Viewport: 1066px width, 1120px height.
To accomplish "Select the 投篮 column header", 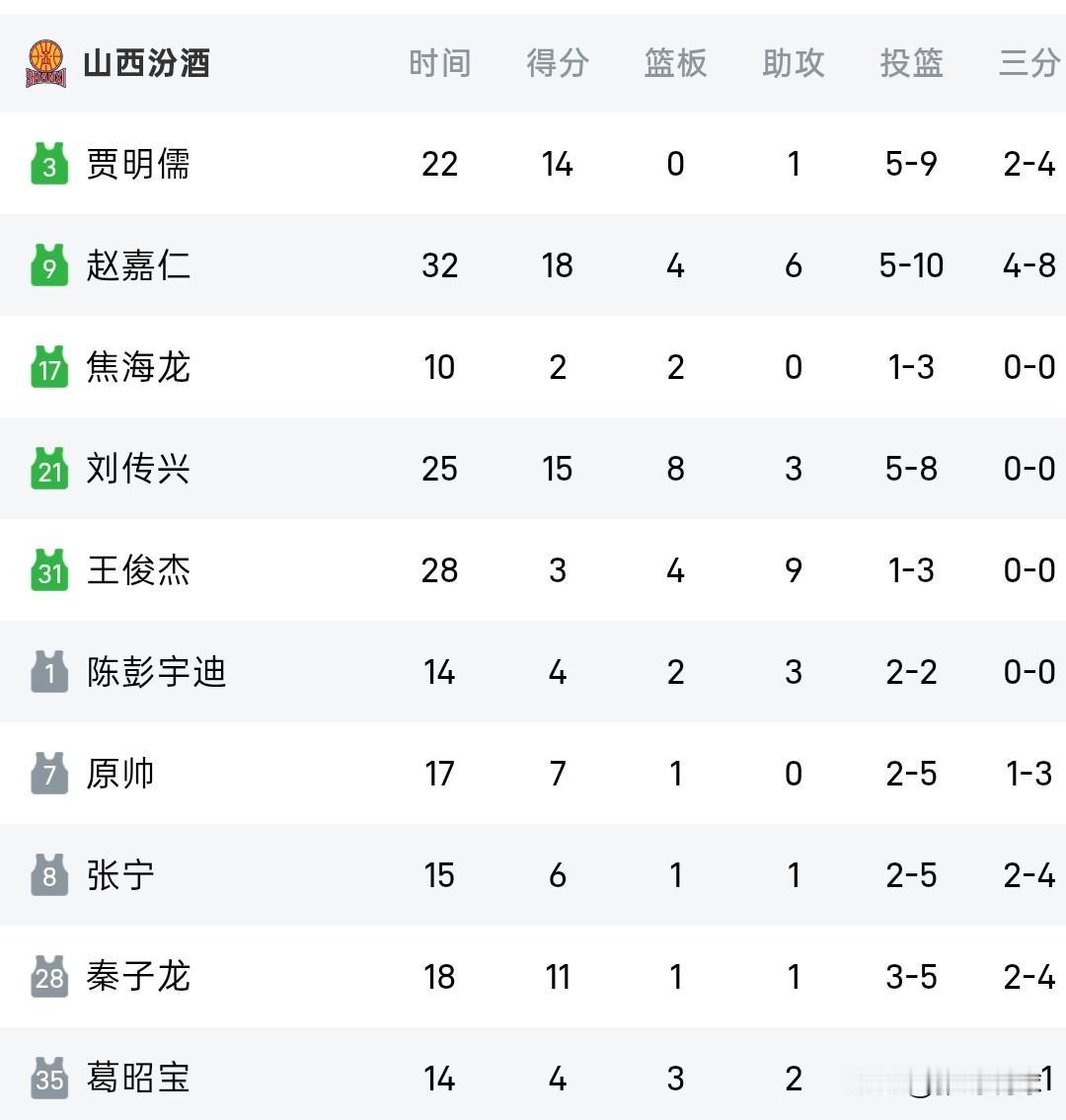I will coord(911,63).
